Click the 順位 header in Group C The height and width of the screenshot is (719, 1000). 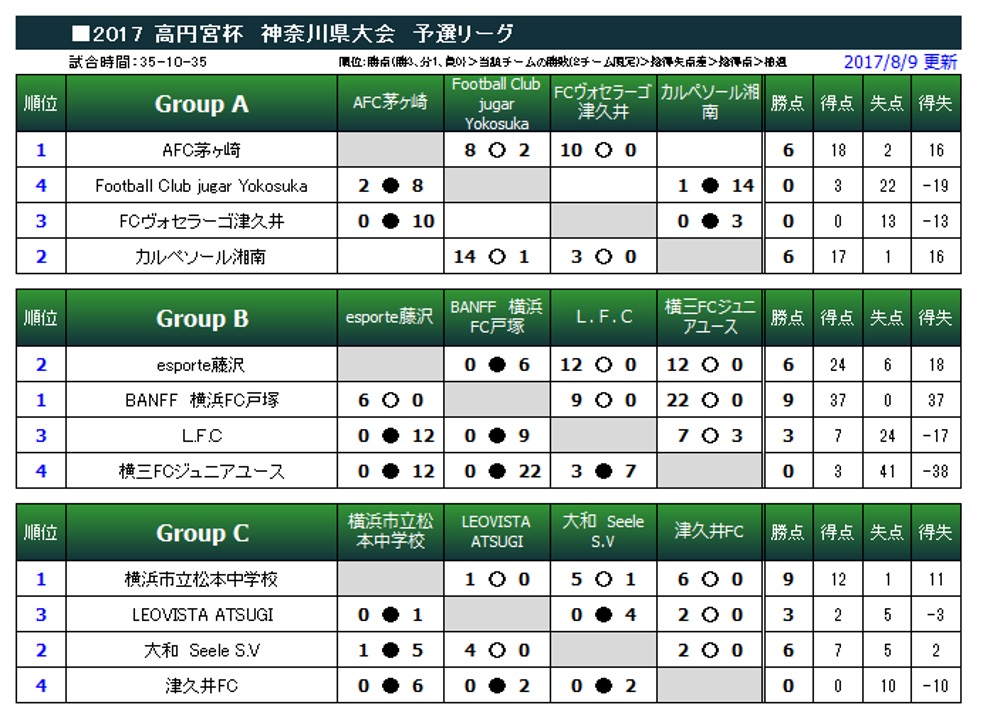click(x=41, y=532)
